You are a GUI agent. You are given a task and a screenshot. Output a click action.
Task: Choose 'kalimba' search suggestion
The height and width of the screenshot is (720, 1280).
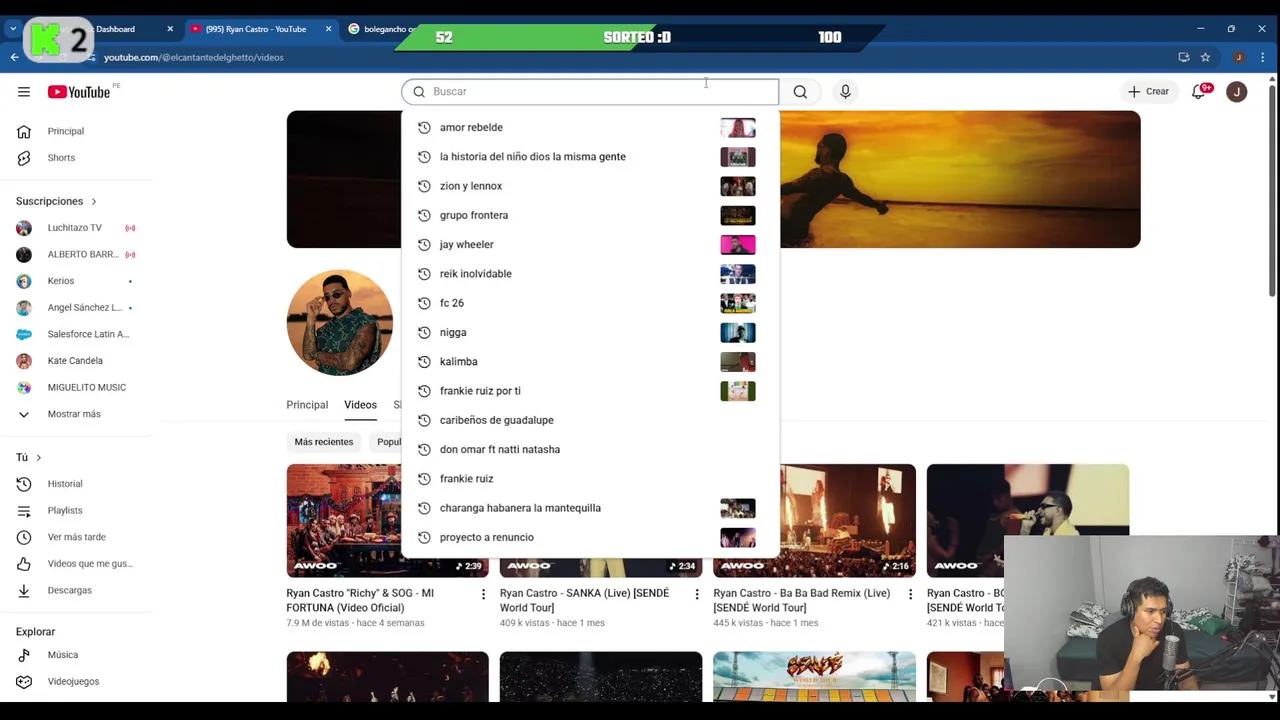click(590, 361)
